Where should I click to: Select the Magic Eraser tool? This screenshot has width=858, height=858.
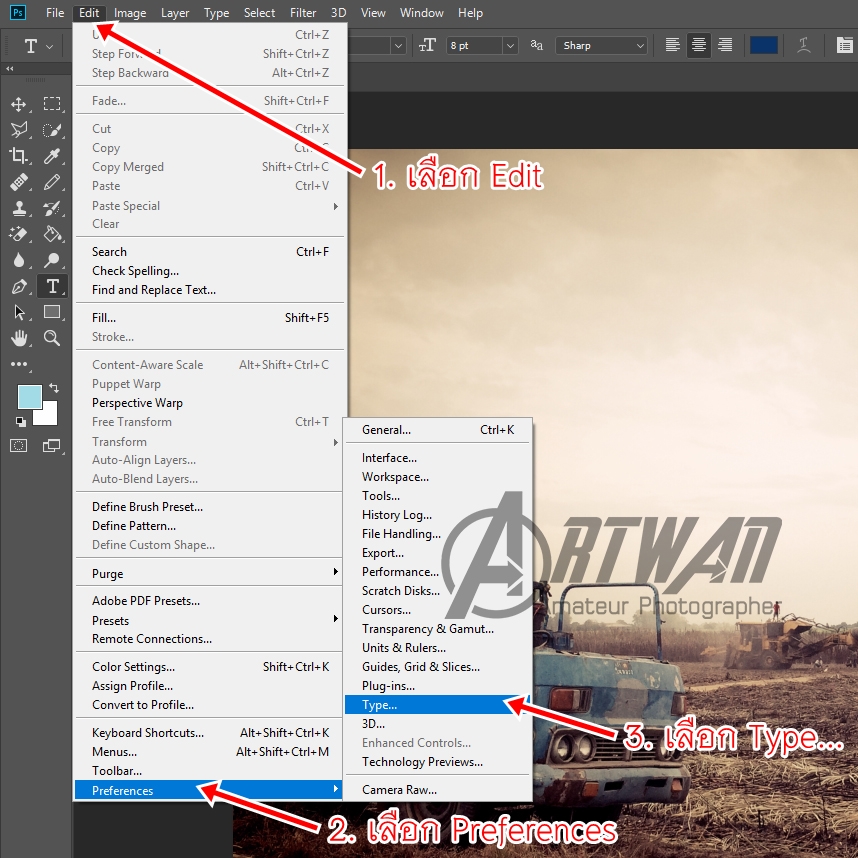click(19, 234)
